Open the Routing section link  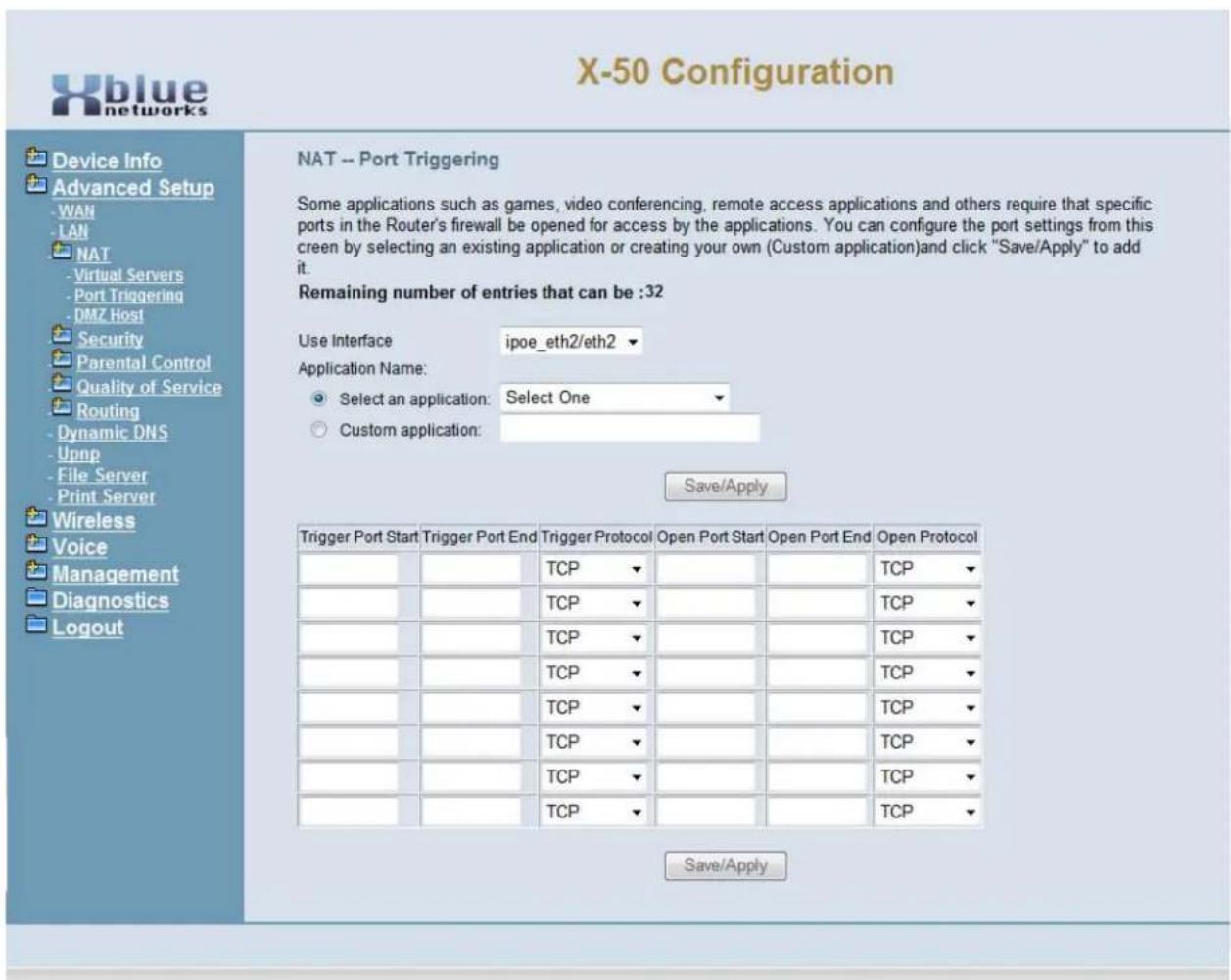[108, 411]
